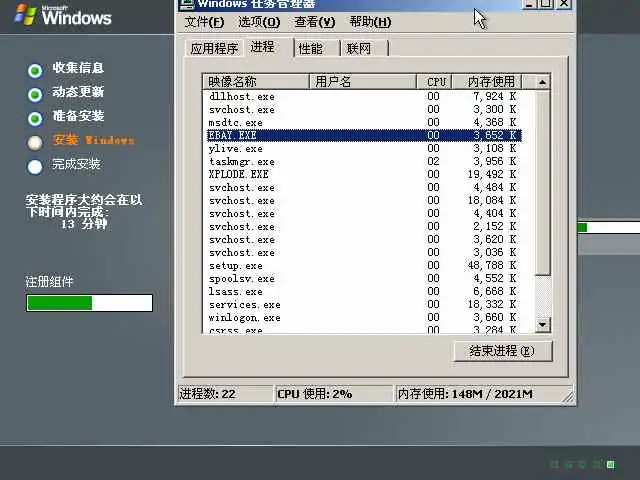Screen dimensions: 640x480
Task: Select the XPLODE.EXE process row
Action: point(364,174)
